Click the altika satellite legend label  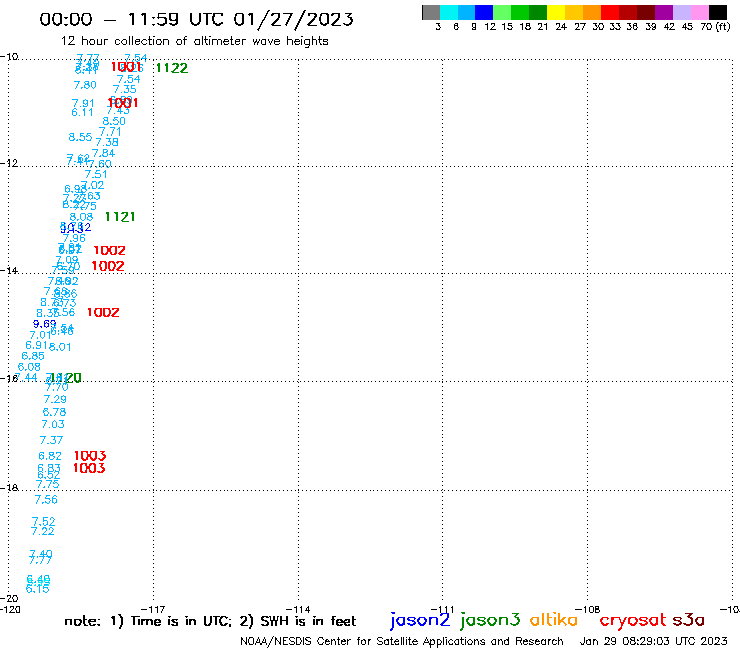[554, 620]
